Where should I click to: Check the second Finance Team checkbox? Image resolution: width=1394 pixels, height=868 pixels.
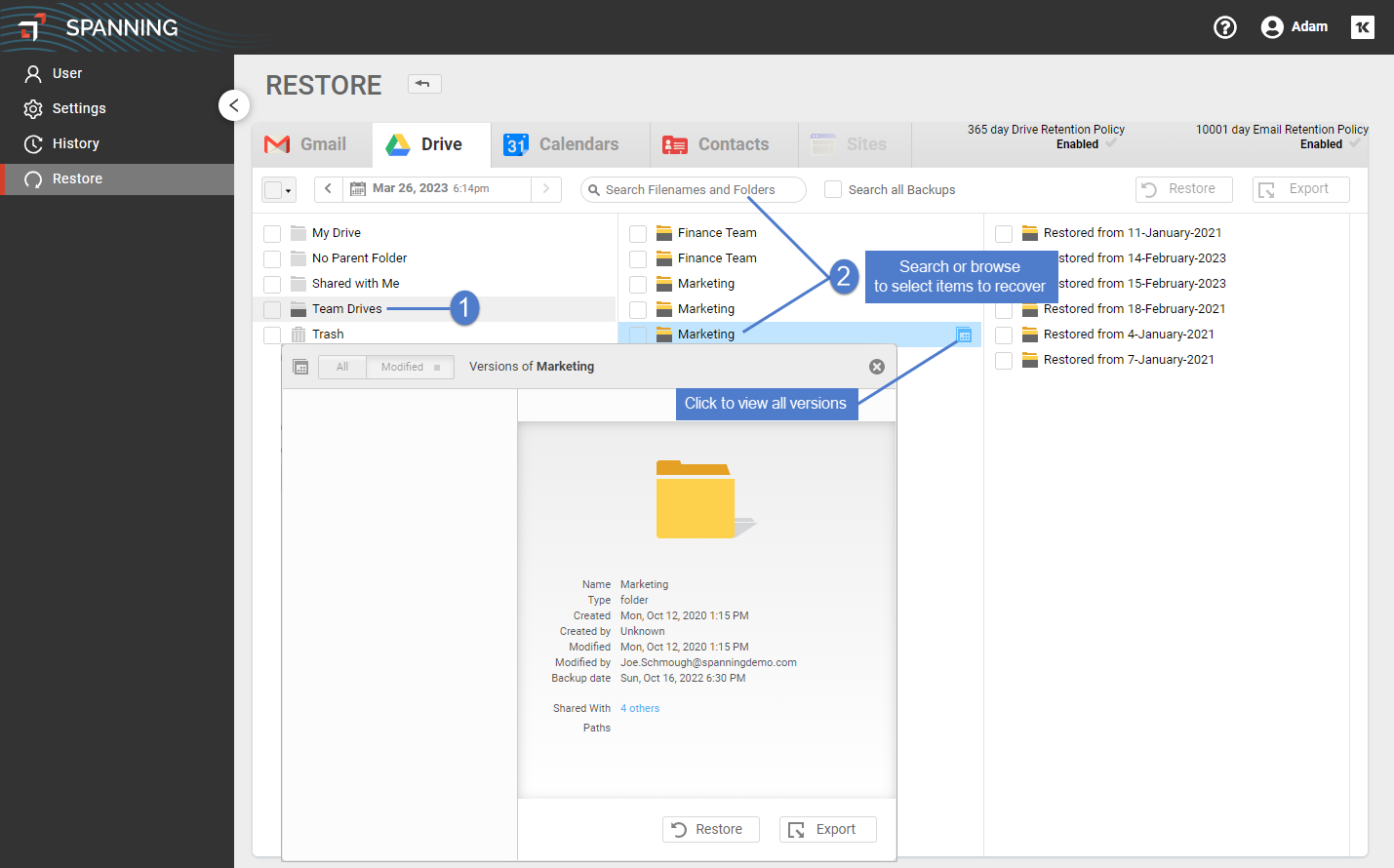click(638, 258)
